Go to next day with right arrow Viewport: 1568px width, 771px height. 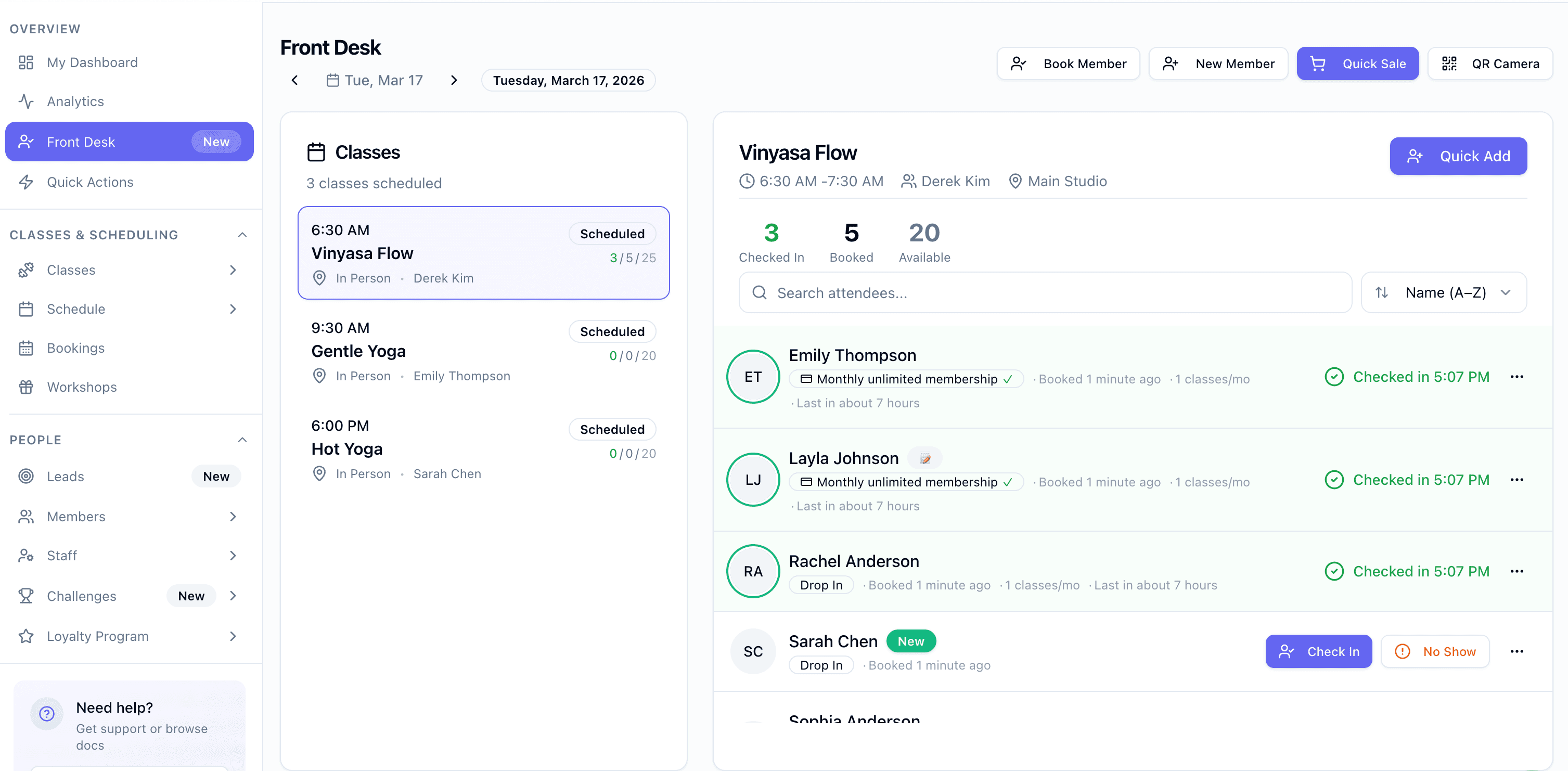(454, 80)
